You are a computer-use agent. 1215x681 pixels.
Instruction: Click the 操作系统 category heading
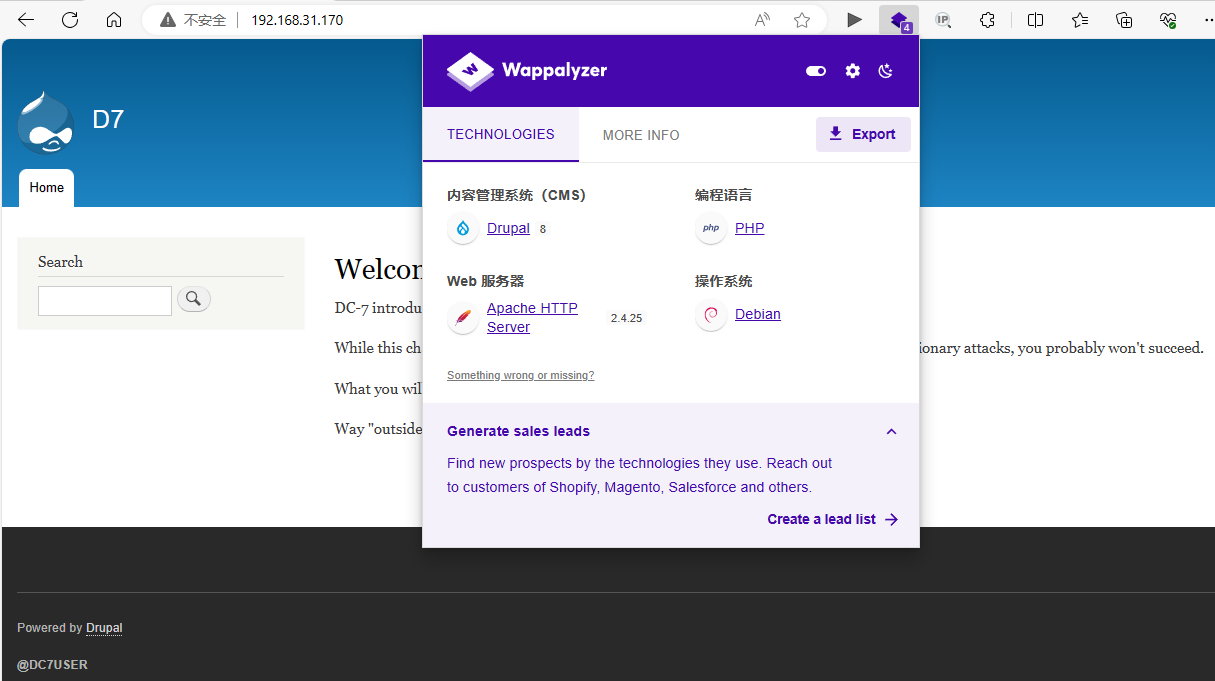(724, 281)
